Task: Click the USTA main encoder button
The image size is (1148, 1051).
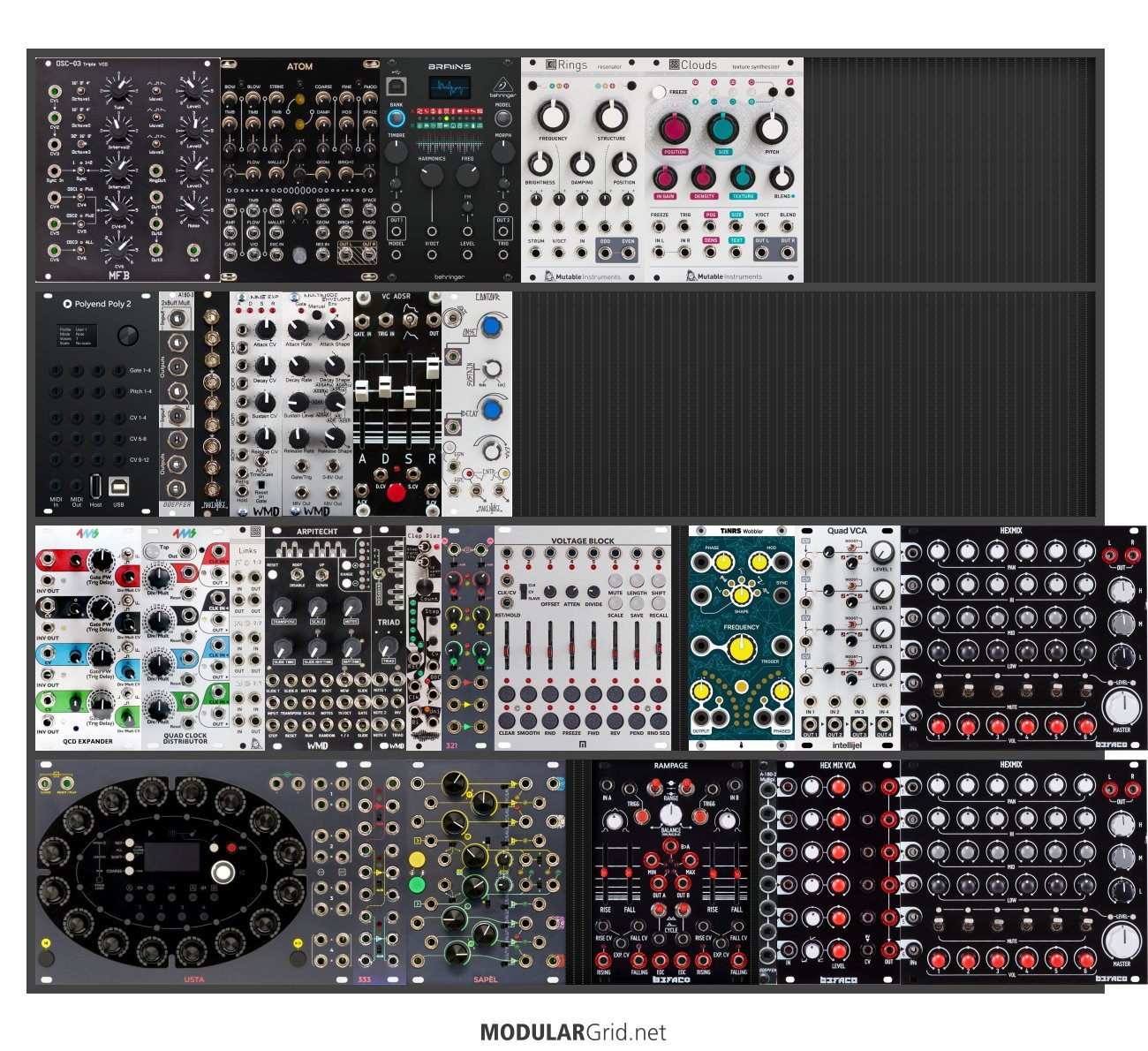Action: [224, 873]
